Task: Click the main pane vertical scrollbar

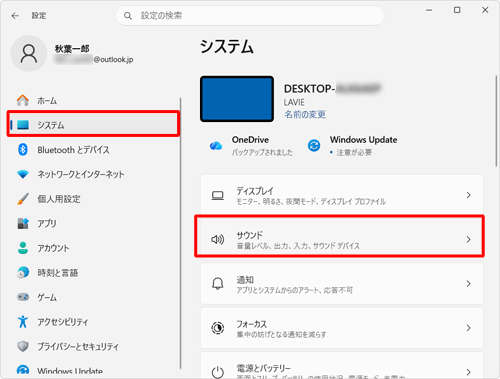Action: click(496, 121)
